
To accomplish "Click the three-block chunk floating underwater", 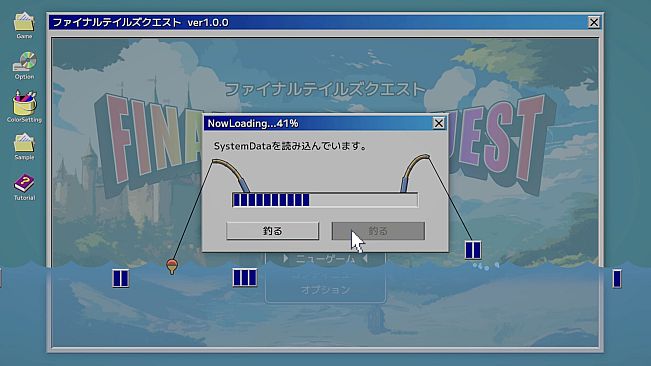I will [x=245, y=278].
